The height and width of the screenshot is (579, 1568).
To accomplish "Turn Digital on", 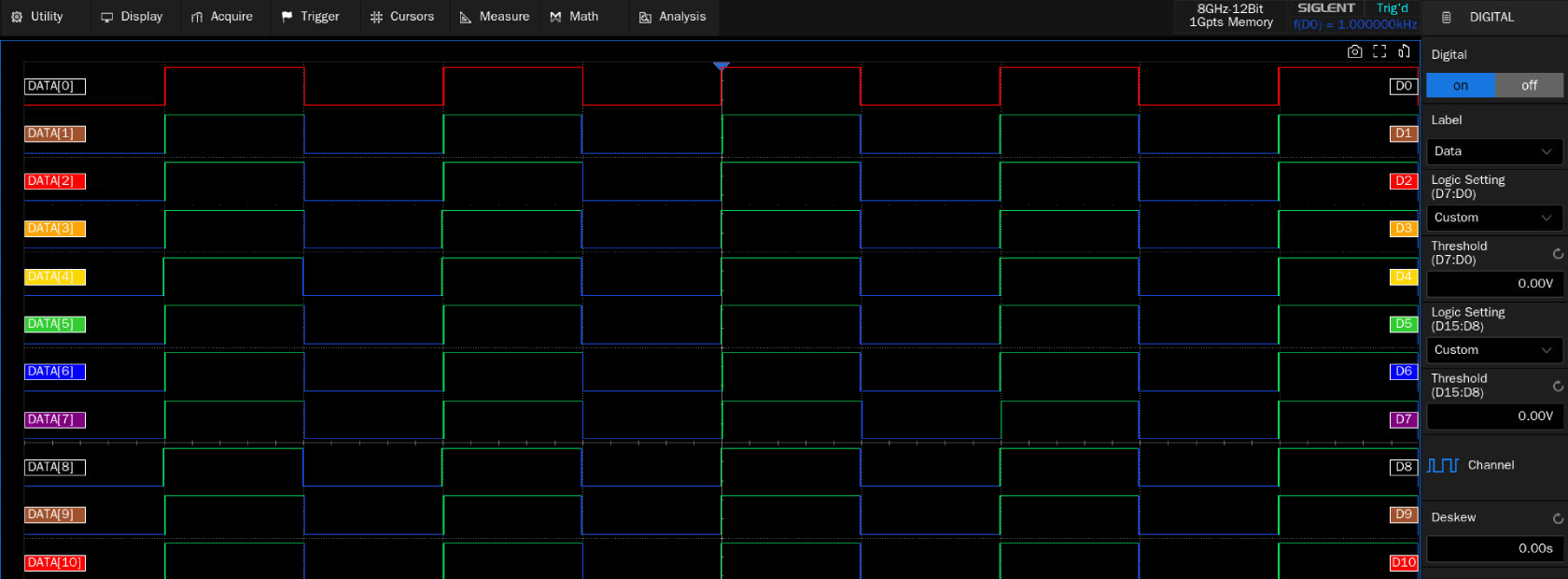I will 1461,85.
